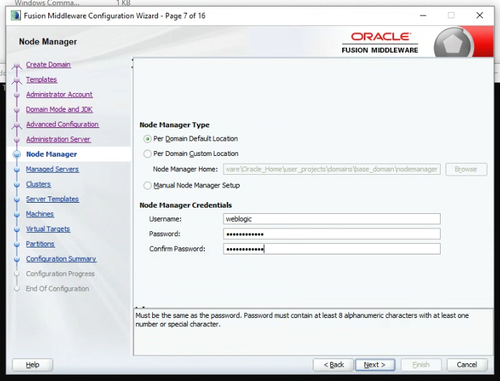
Task: Select the Node Manager step
Action: [52, 154]
